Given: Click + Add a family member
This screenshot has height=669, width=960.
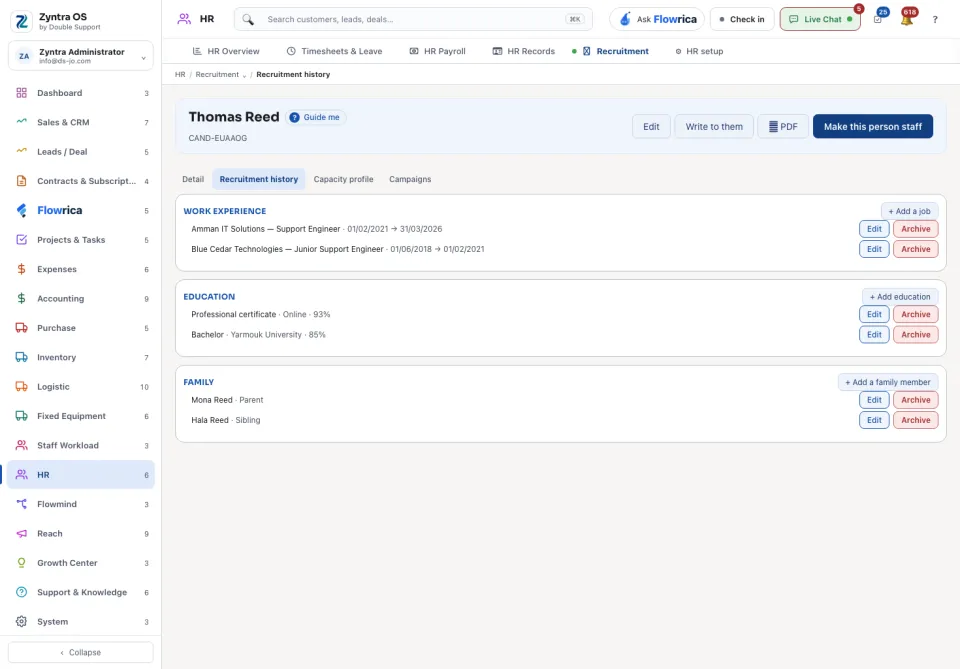Looking at the screenshot, I should pyautogui.click(x=888, y=383).
